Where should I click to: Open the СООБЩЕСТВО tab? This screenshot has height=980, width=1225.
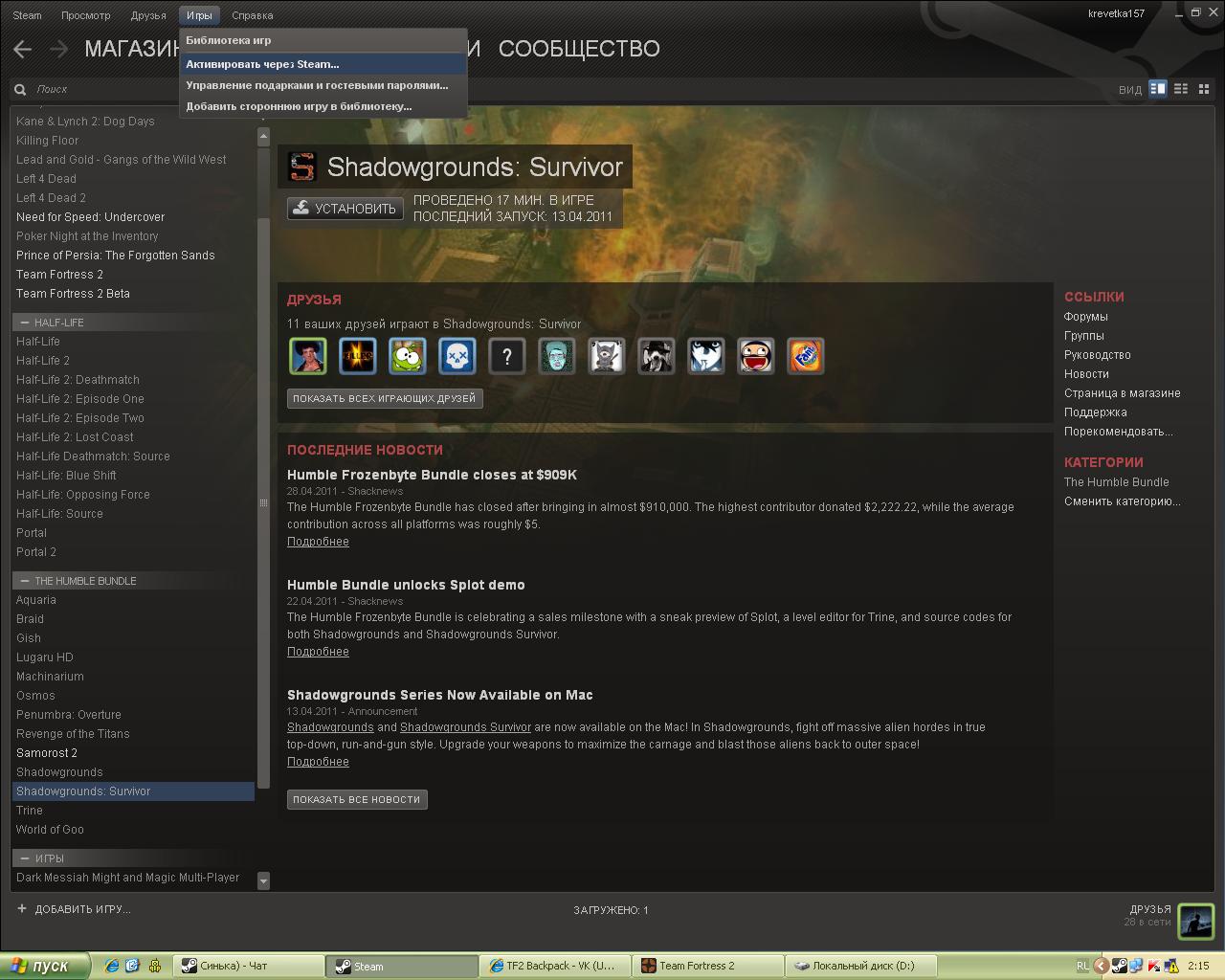(579, 49)
